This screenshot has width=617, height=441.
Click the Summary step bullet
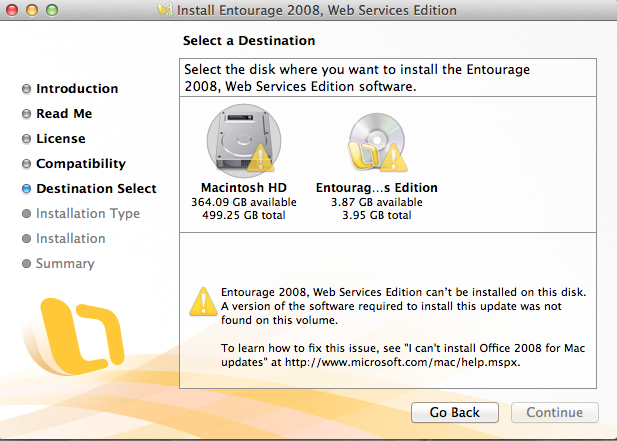pyautogui.click(x=26, y=264)
